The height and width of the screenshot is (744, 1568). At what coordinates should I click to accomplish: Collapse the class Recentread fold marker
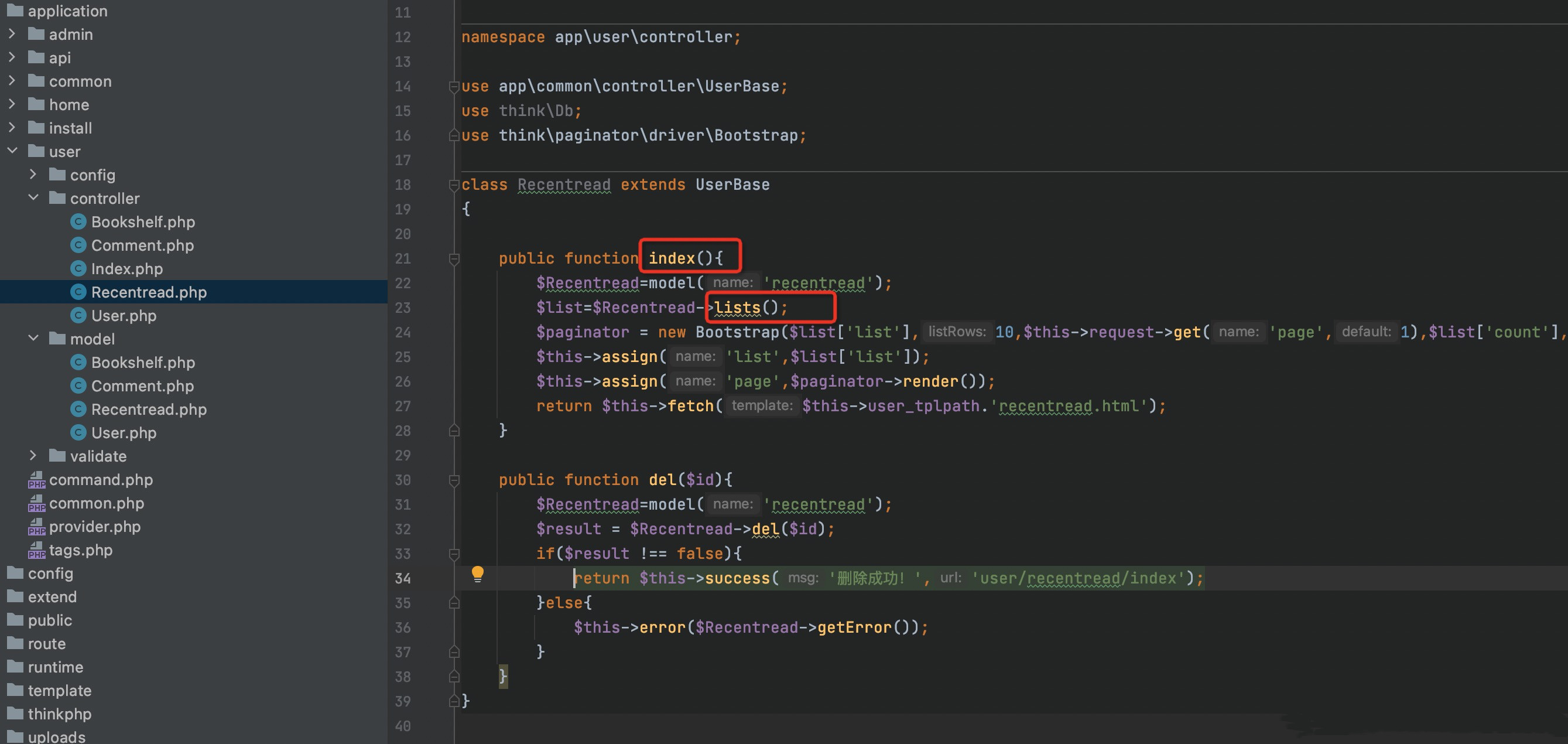pyautogui.click(x=454, y=185)
